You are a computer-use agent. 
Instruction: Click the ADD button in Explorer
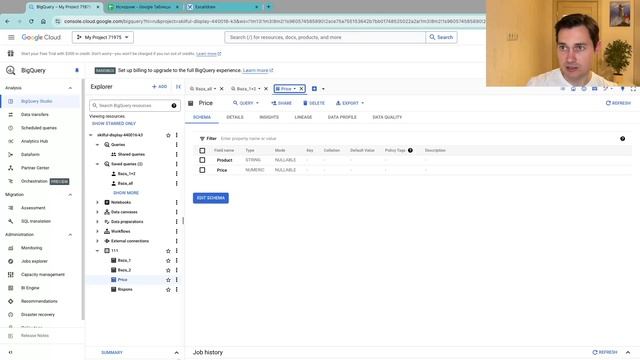pyautogui.click(x=160, y=87)
